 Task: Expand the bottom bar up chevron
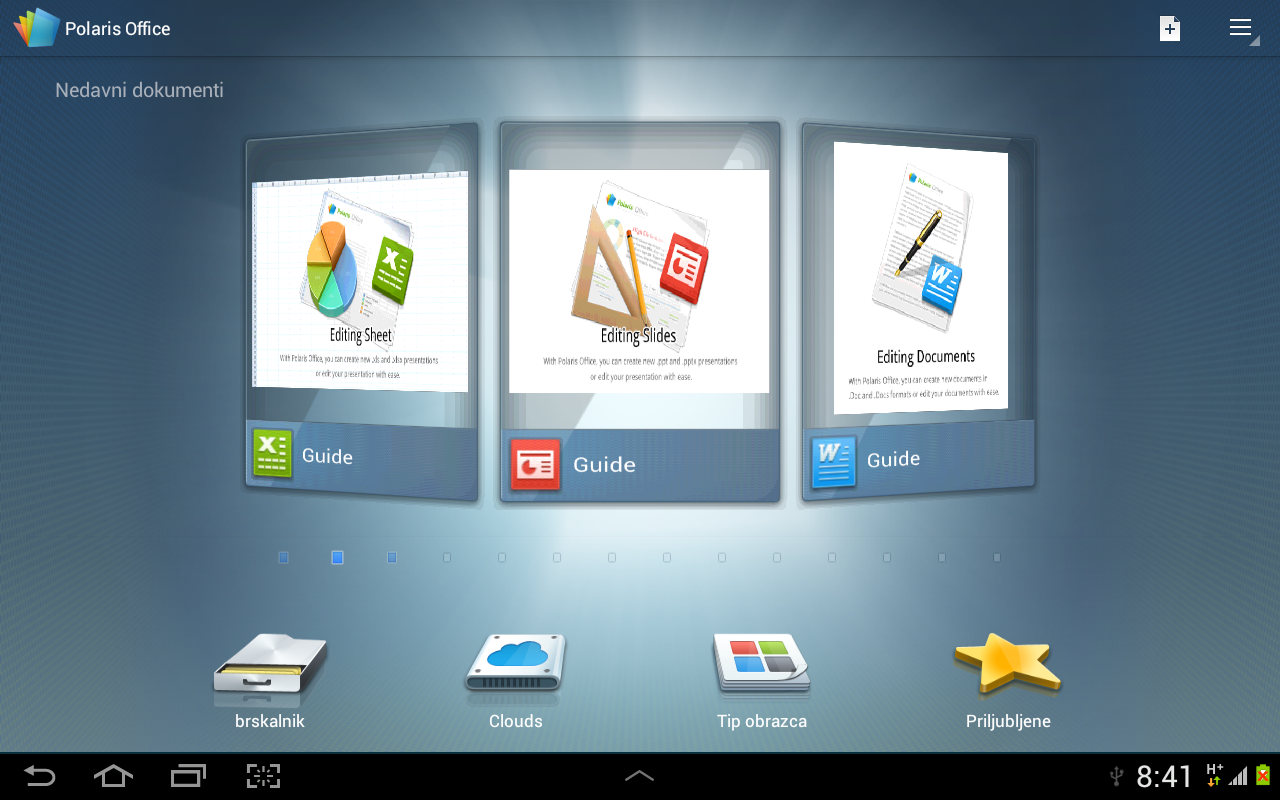pyautogui.click(x=639, y=776)
